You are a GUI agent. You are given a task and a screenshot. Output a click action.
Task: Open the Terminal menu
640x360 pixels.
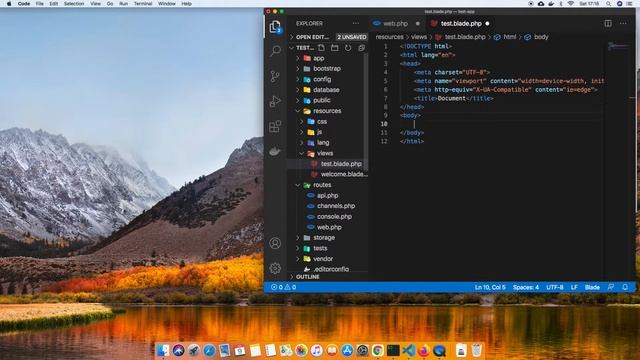(x=143, y=3)
